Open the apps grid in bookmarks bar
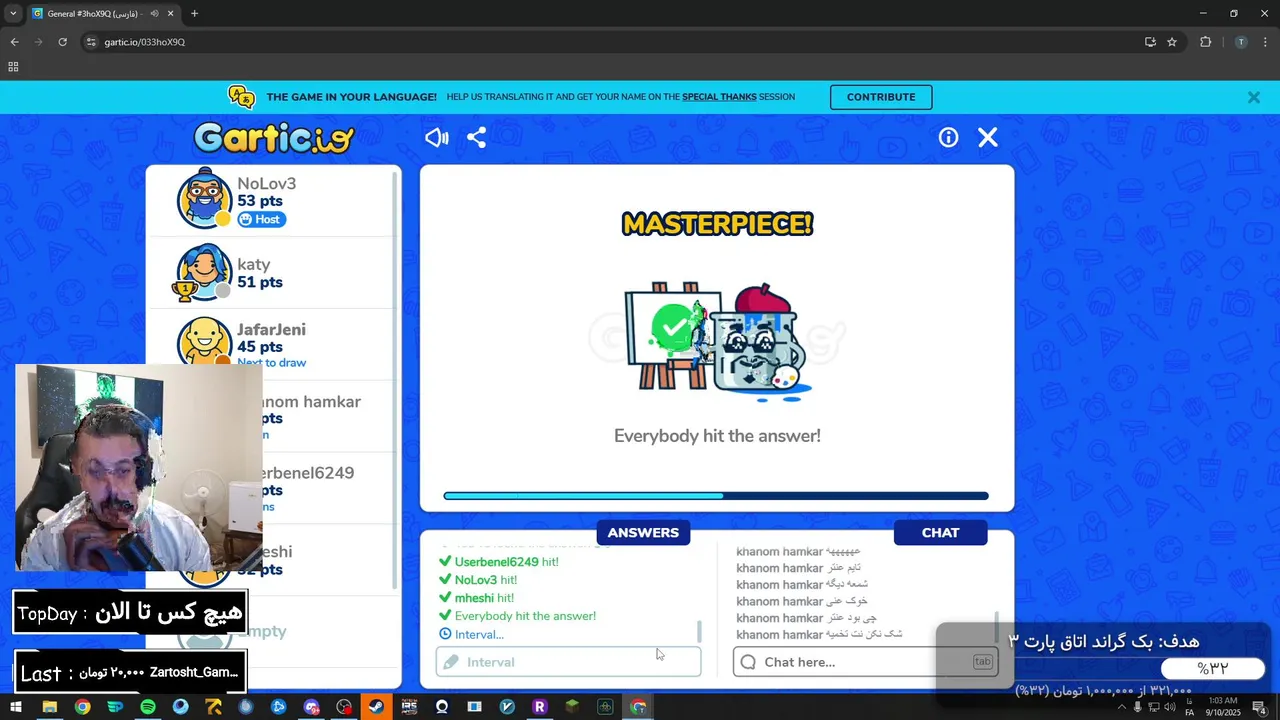1280x720 pixels. pos(13,67)
